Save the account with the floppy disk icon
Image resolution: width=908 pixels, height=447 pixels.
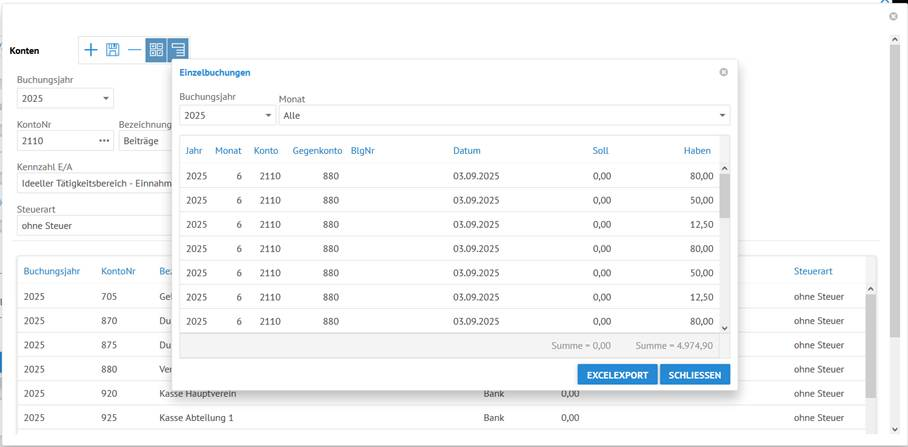pos(113,49)
